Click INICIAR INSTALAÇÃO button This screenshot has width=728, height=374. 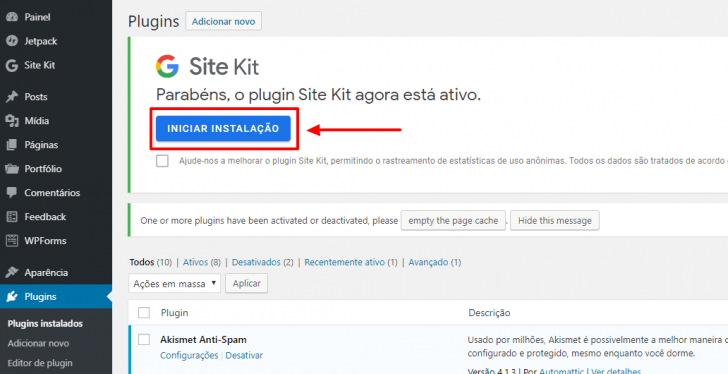tap(223, 129)
